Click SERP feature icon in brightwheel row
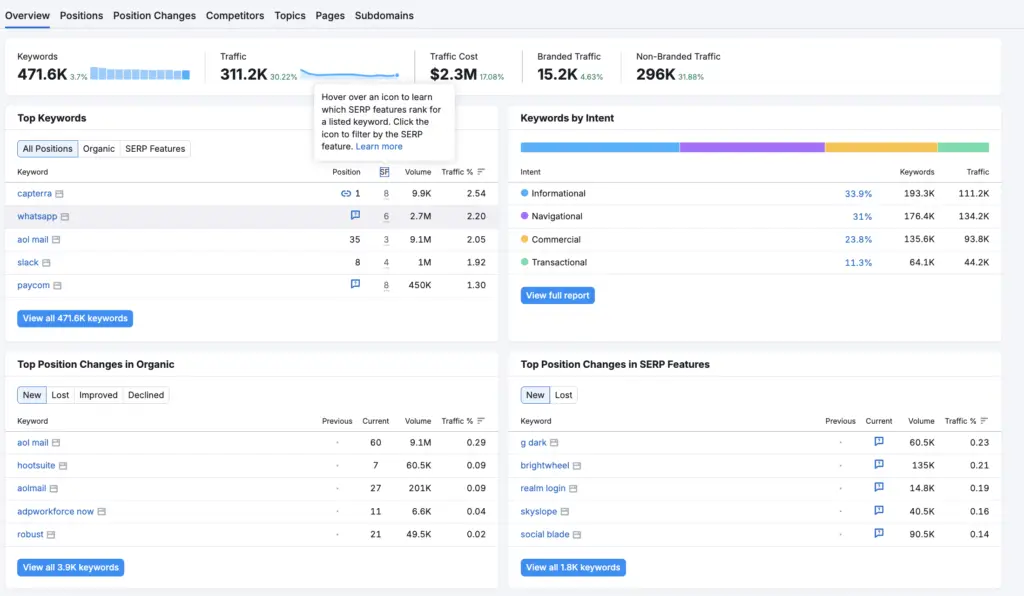Image resolution: width=1024 pixels, height=596 pixels. 879,464
